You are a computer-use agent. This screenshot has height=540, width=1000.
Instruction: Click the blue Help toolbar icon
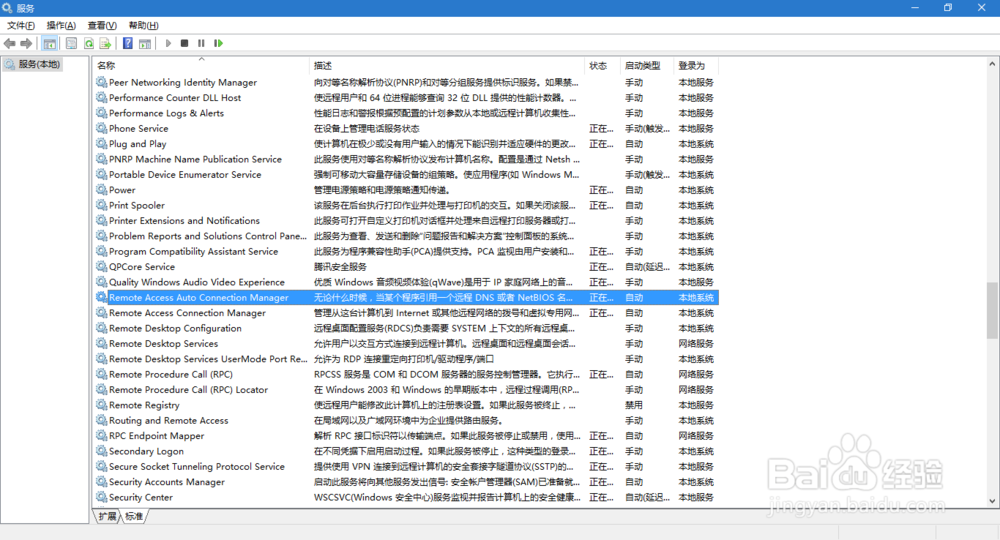pyautogui.click(x=128, y=43)
